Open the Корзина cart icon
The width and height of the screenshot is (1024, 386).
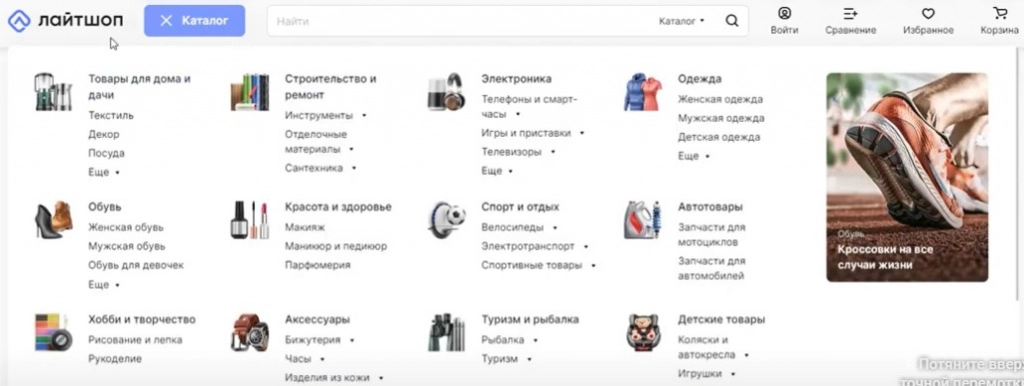(1000, 14)
